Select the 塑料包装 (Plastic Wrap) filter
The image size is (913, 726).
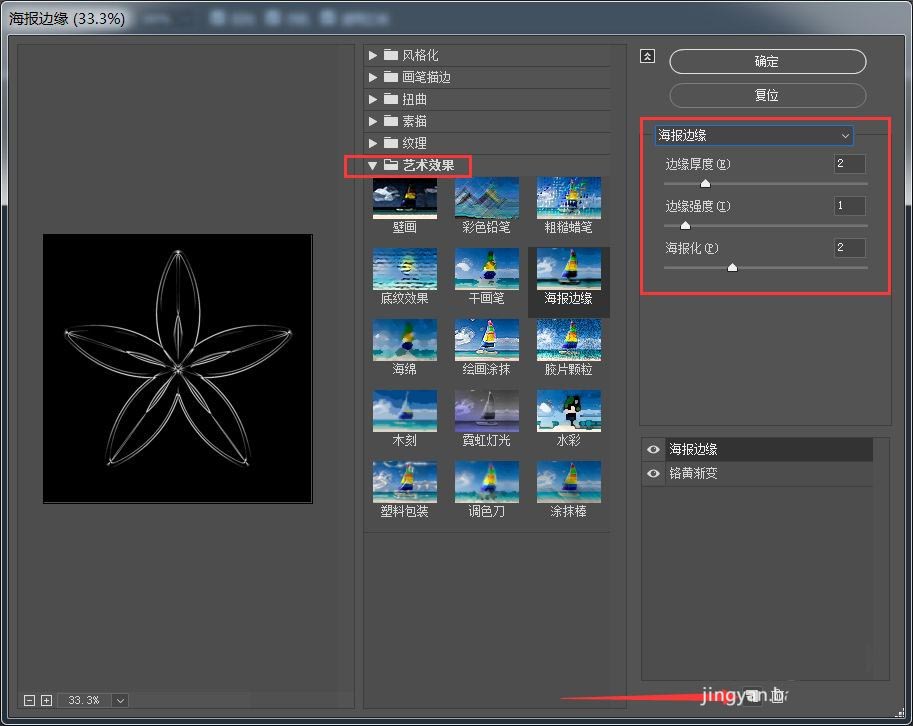[x=404, y=481]
